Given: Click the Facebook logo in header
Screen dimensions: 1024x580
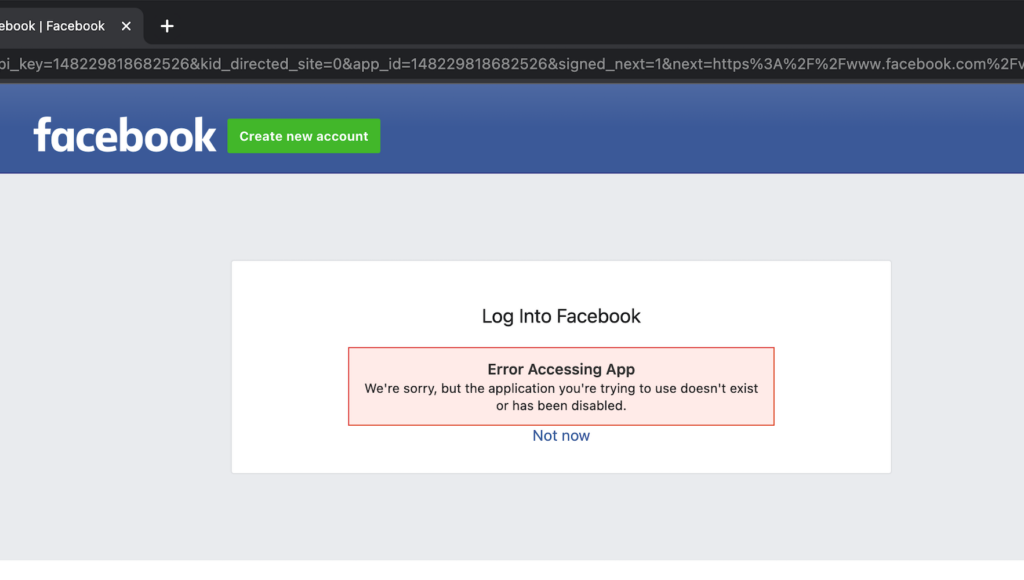Looking at the screenshot, I should (x=124, y=135).
